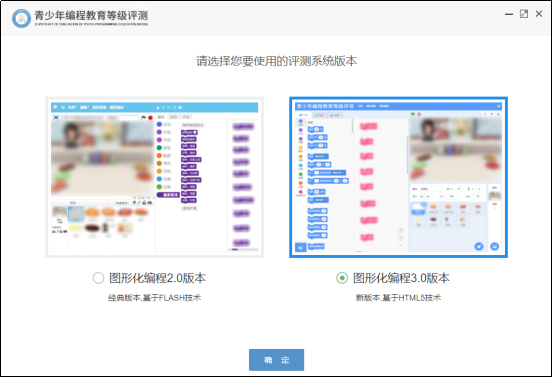Select the 图形化编程3.0版本 radio button
The height and width of the screenshot is (378, 553).
(x=342, y=278)
